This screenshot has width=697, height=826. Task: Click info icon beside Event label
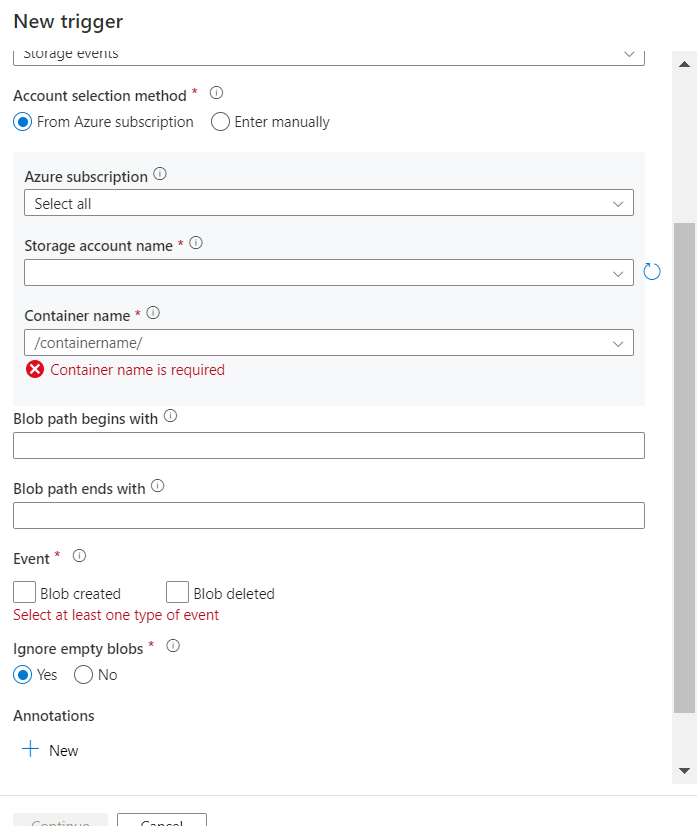[80, 556]
